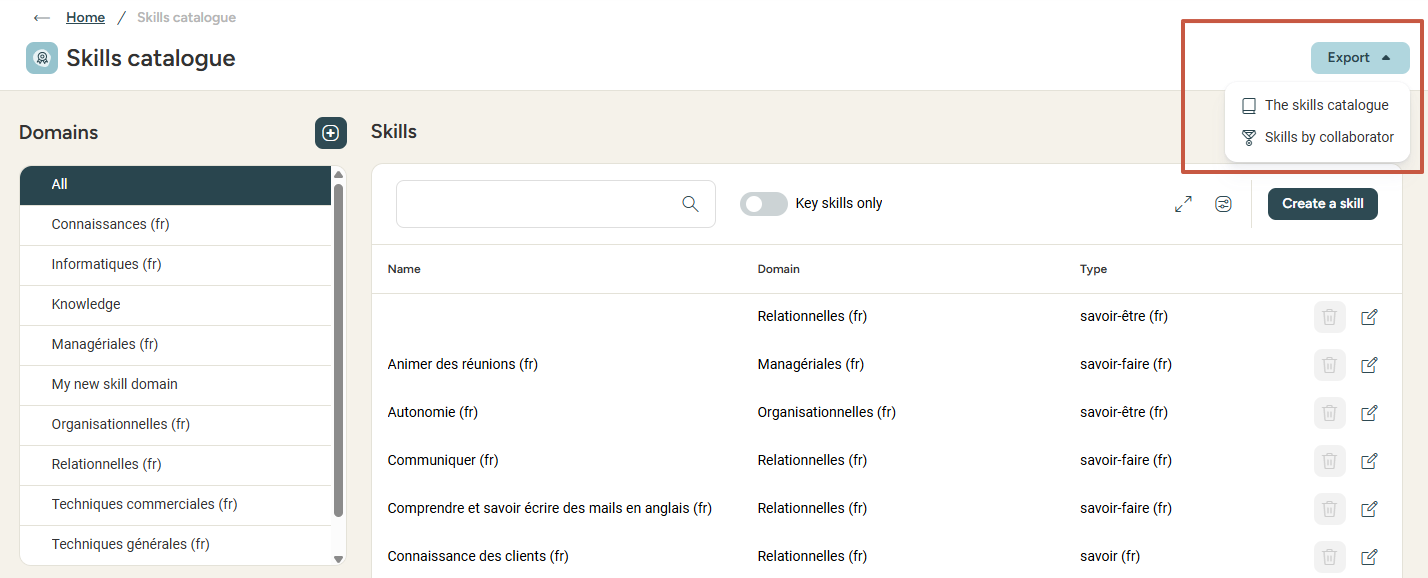Edit the Communiquer skill row
1428x578 pixels.
click(x=1369, y=461)
